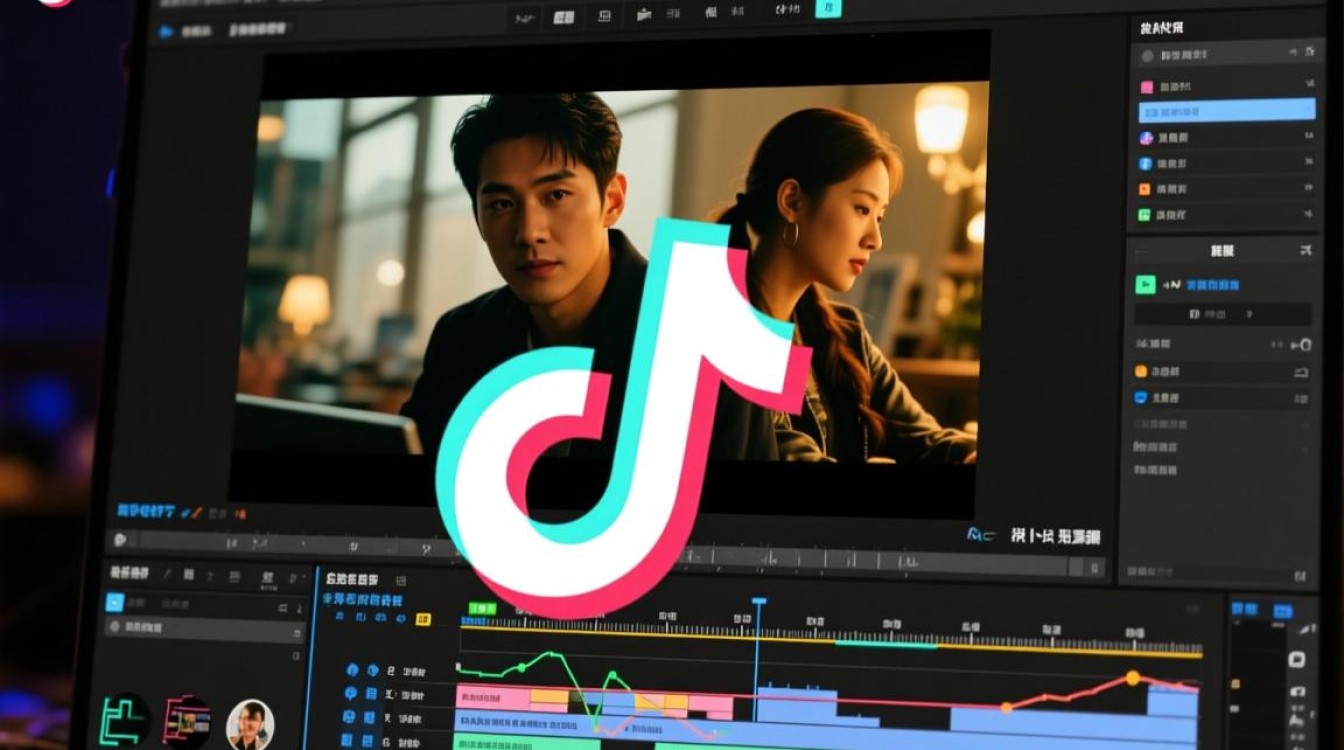Click the small yellow badge above track headers
The width and height of the screenshot is (1344, 750).
[x=423, y=620]
